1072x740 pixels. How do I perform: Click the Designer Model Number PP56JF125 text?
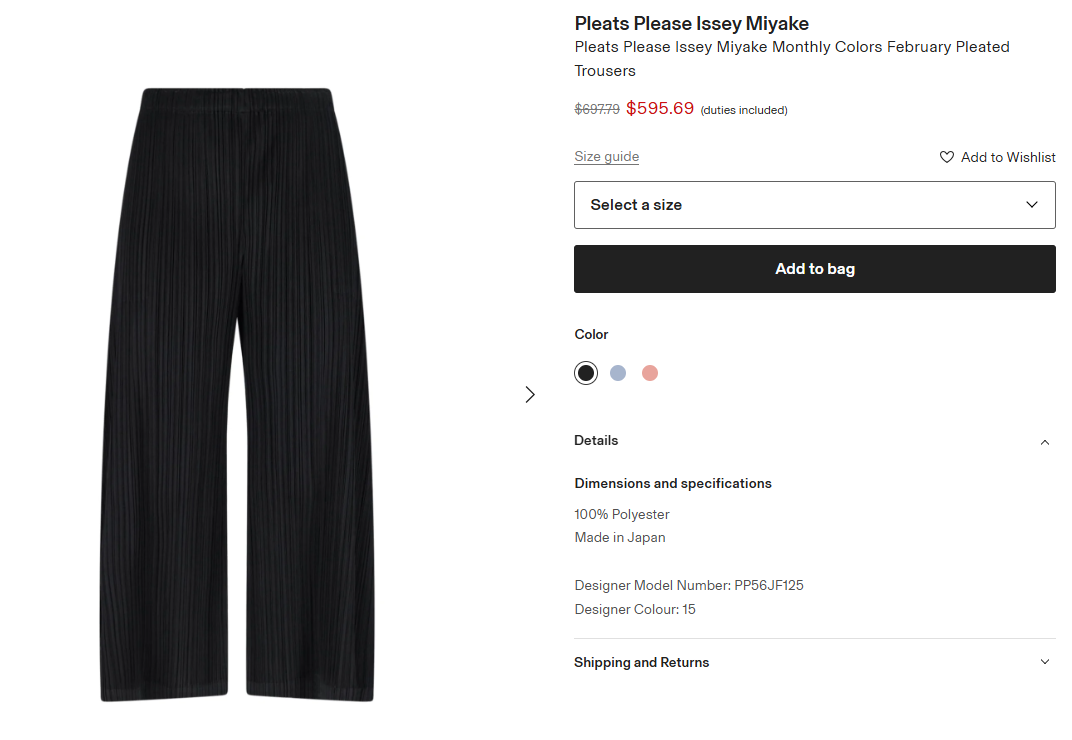coord(688,585)
